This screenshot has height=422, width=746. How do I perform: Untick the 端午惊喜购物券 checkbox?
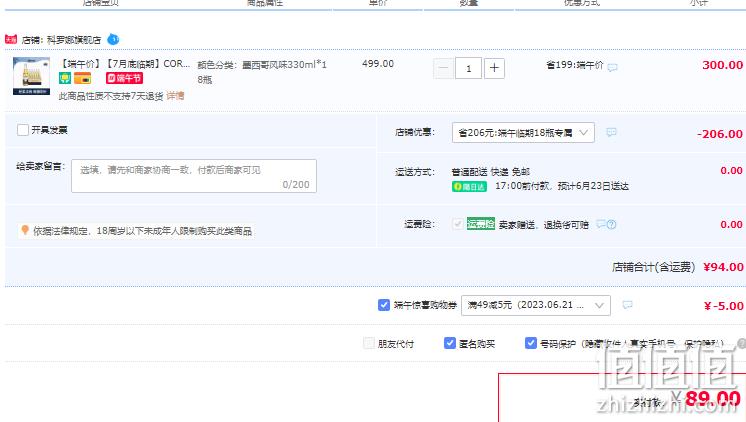point(384,305)
